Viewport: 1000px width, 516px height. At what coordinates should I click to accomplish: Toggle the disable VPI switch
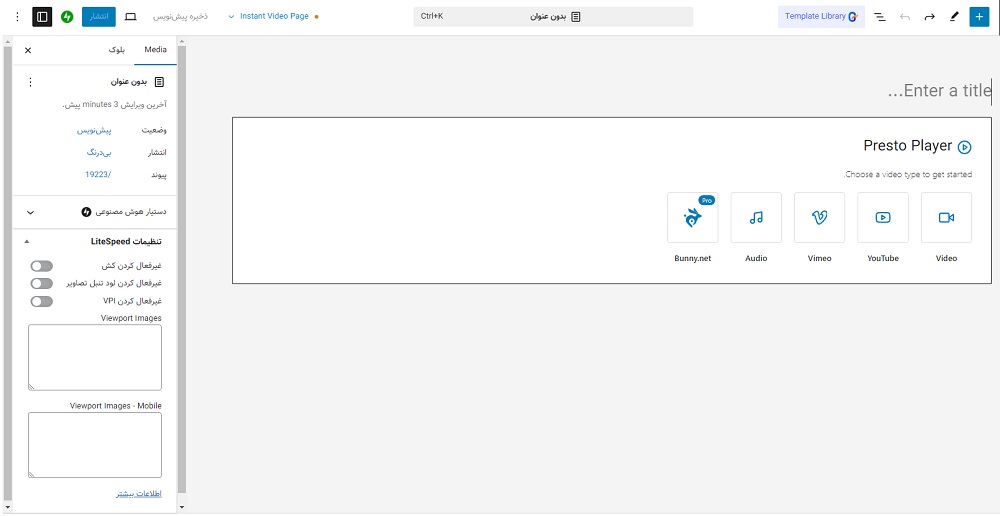42,301
